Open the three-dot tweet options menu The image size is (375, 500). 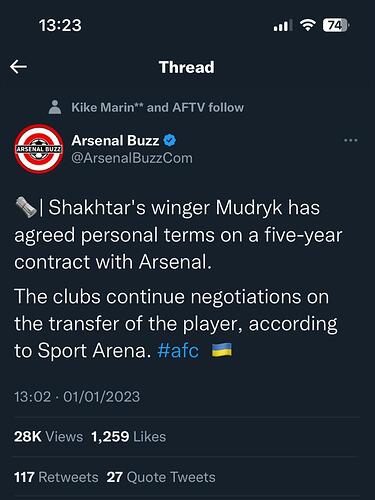click(351, 140)
